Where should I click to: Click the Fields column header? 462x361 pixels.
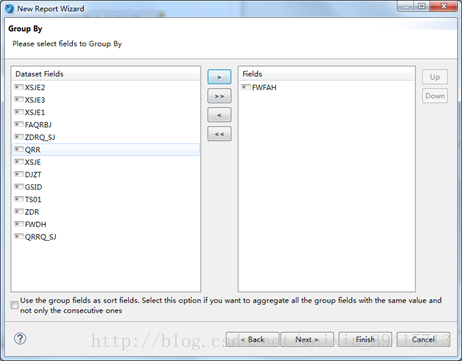click(x=327, y=74)
